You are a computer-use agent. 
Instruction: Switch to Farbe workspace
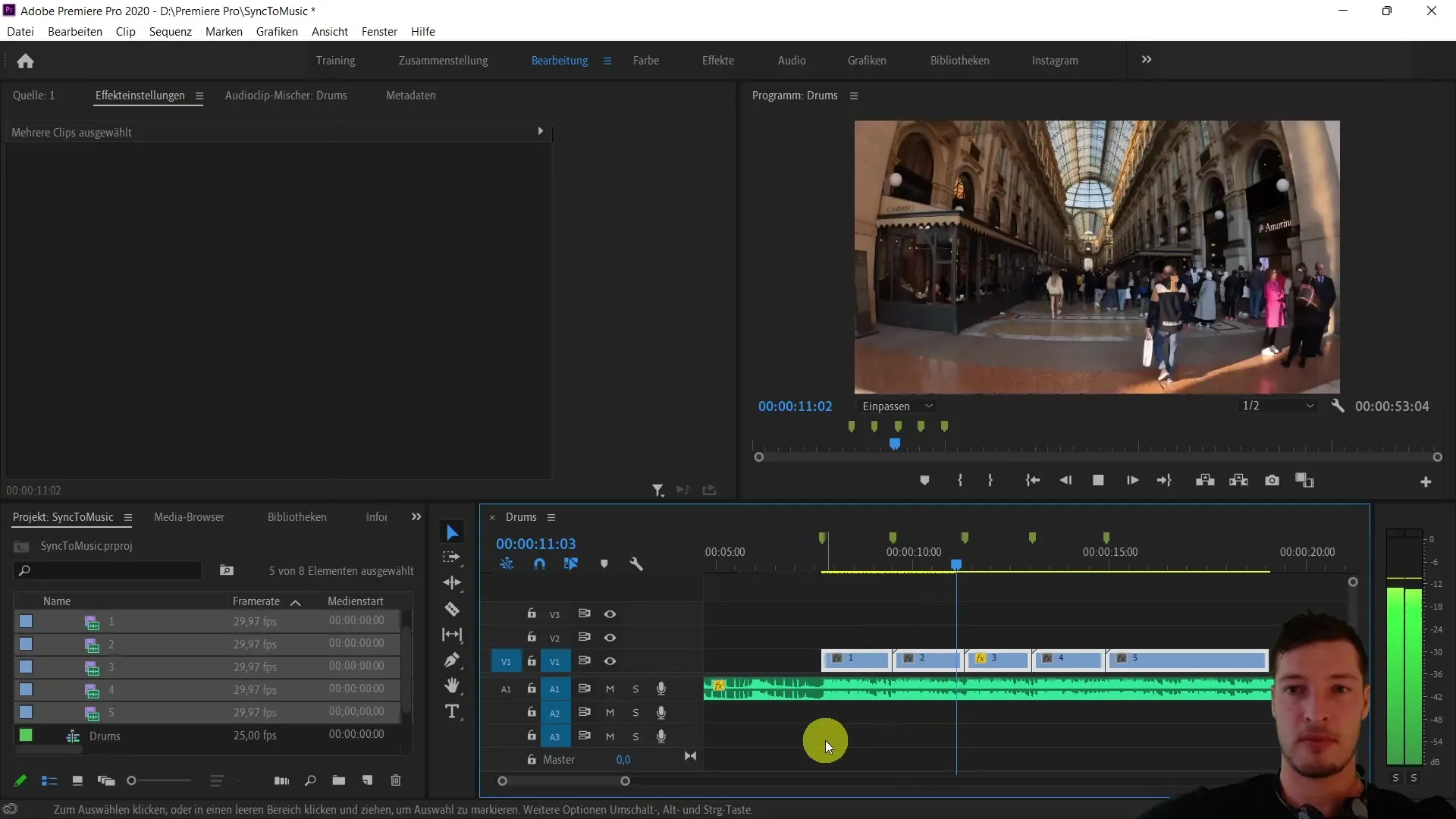[x=646, y=61]
